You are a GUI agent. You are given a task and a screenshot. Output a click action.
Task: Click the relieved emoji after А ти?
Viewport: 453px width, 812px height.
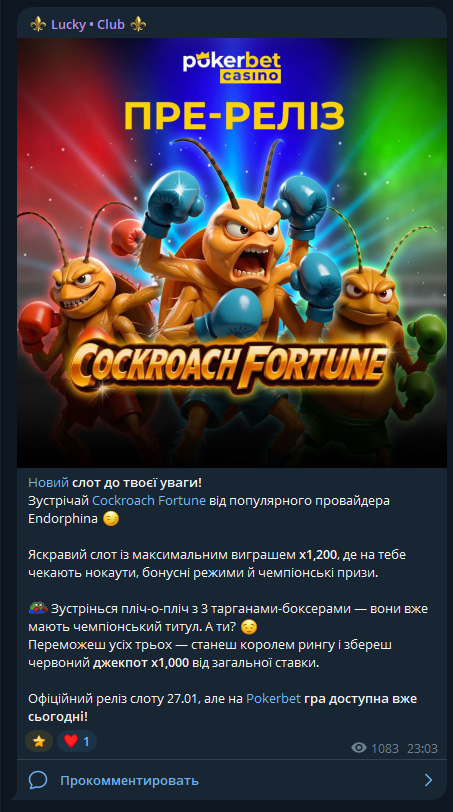pyautogui.click(x=249, y=627)
